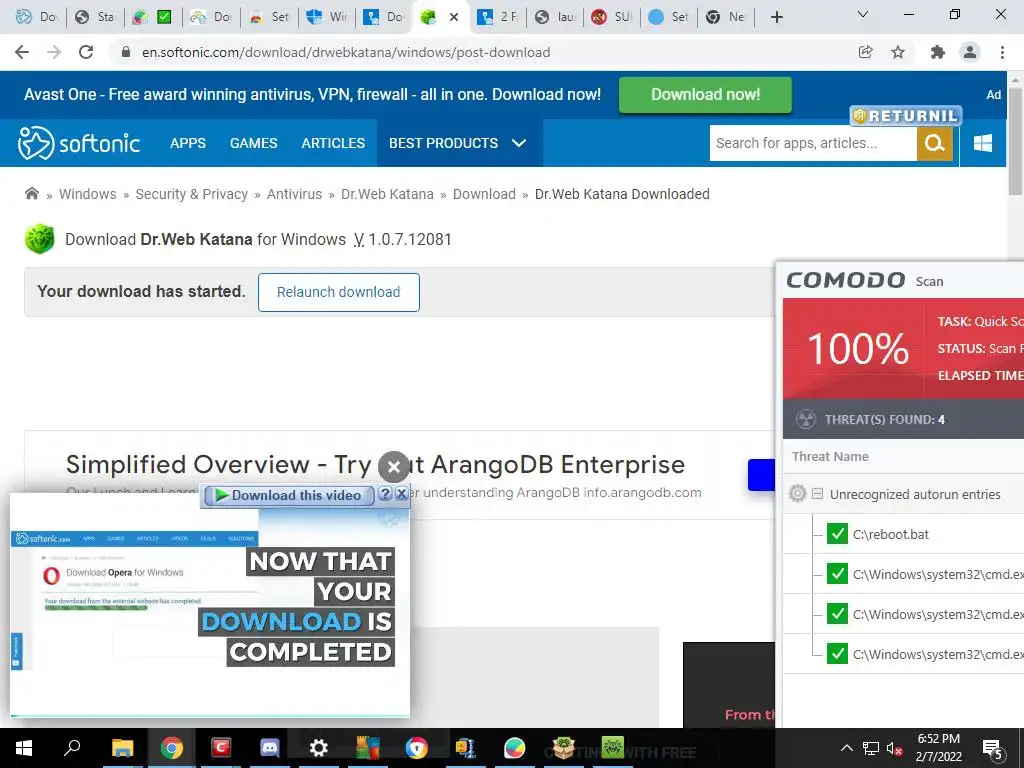Click the Returnil widget badge
This screenshot has height=768, width=1024.
906,116
